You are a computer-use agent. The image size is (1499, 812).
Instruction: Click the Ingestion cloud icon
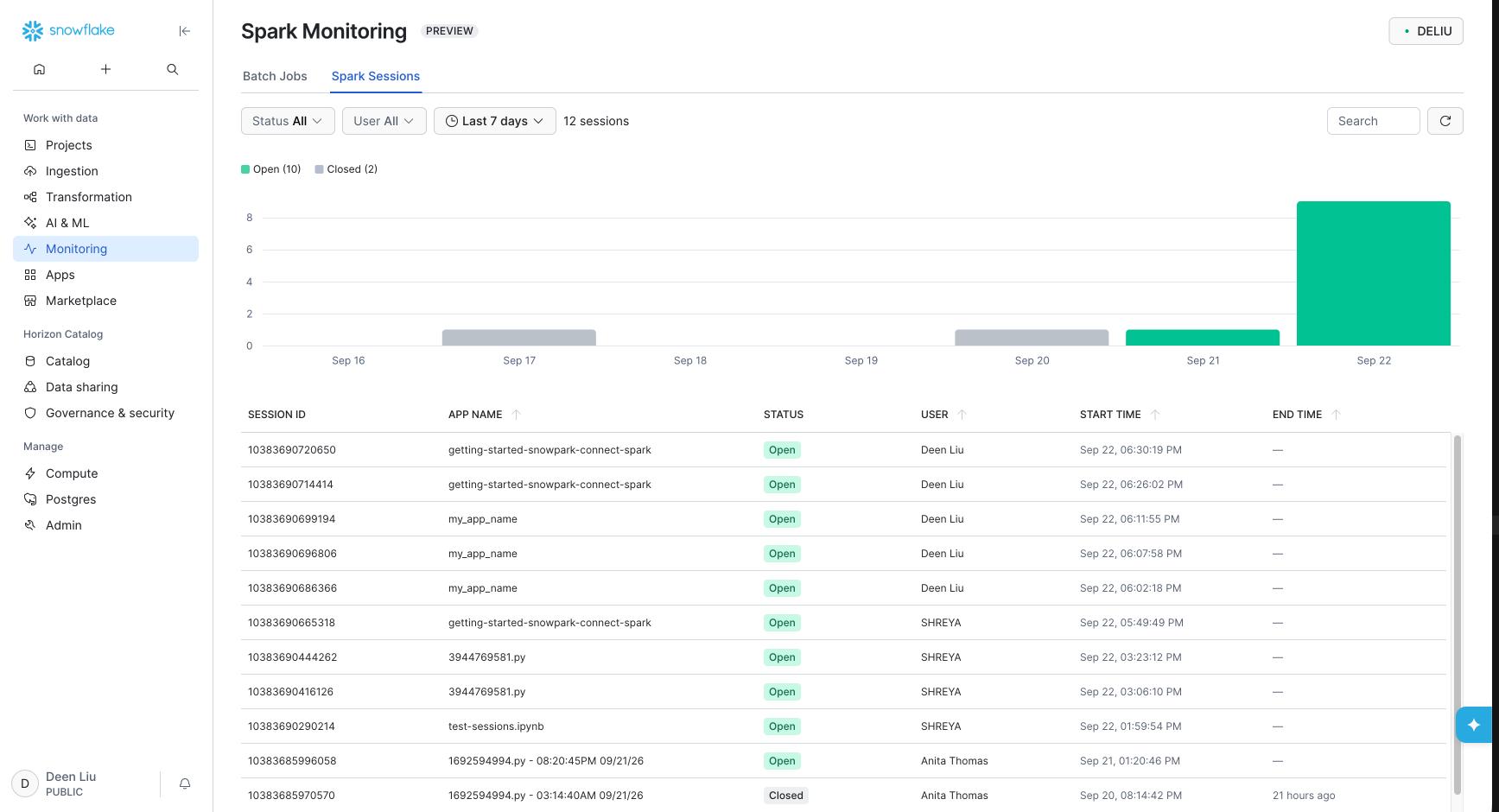coord(30,171)
